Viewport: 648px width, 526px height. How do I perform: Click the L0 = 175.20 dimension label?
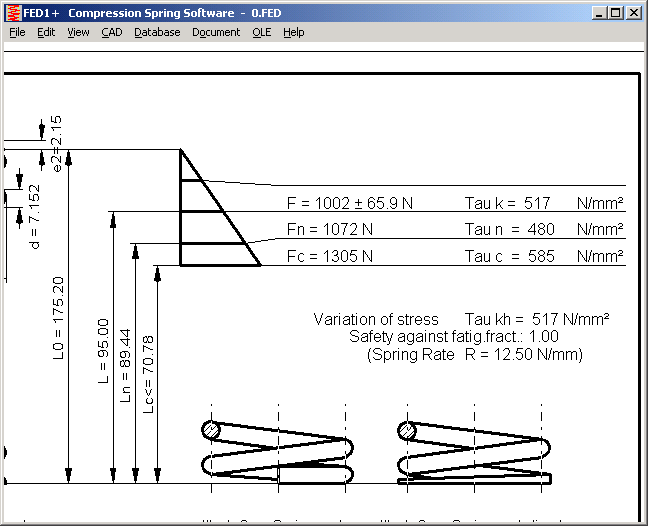click(58, 318)
